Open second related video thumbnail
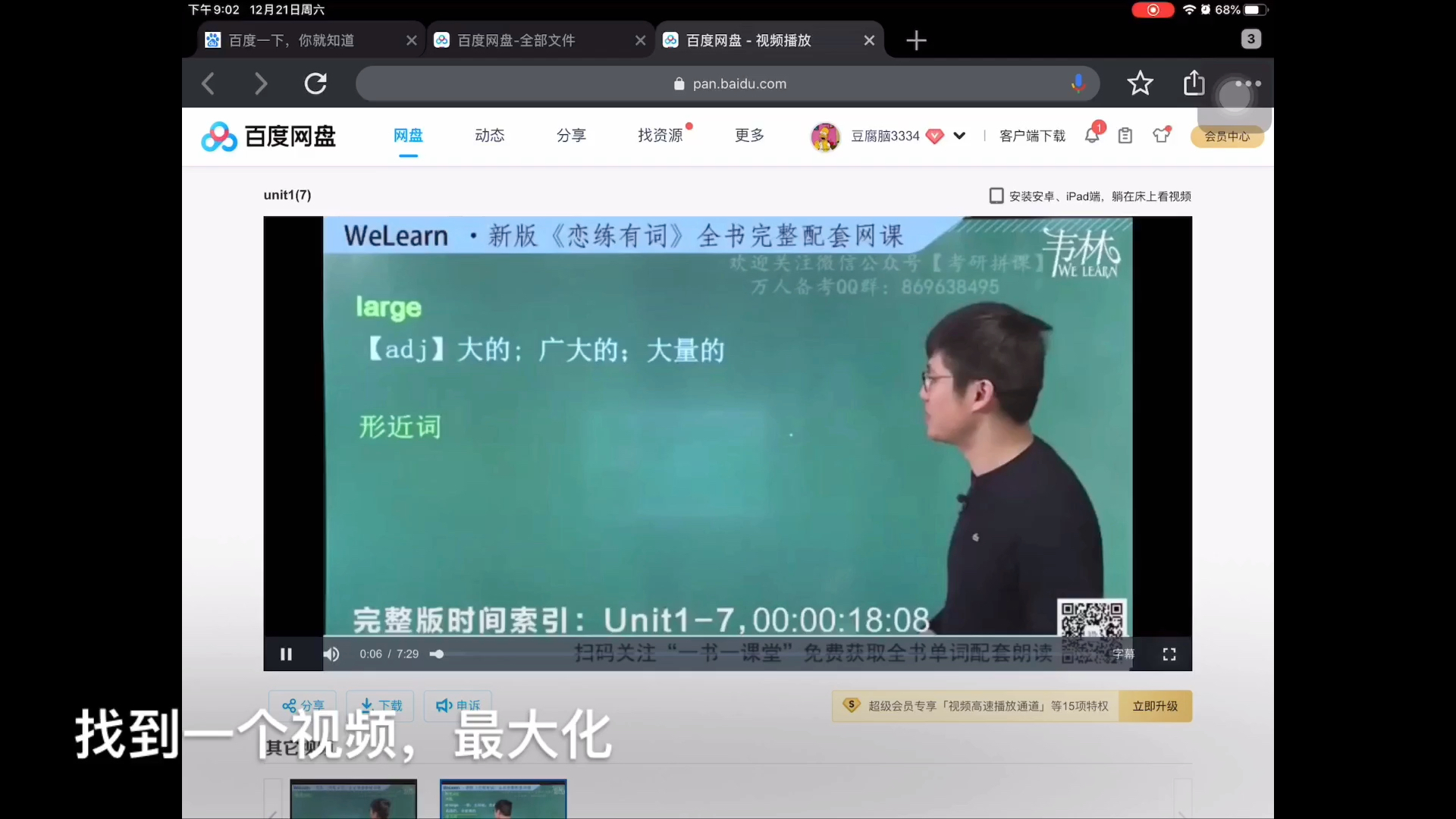This screenshot has width=1456, height=819. coord(503,799)
